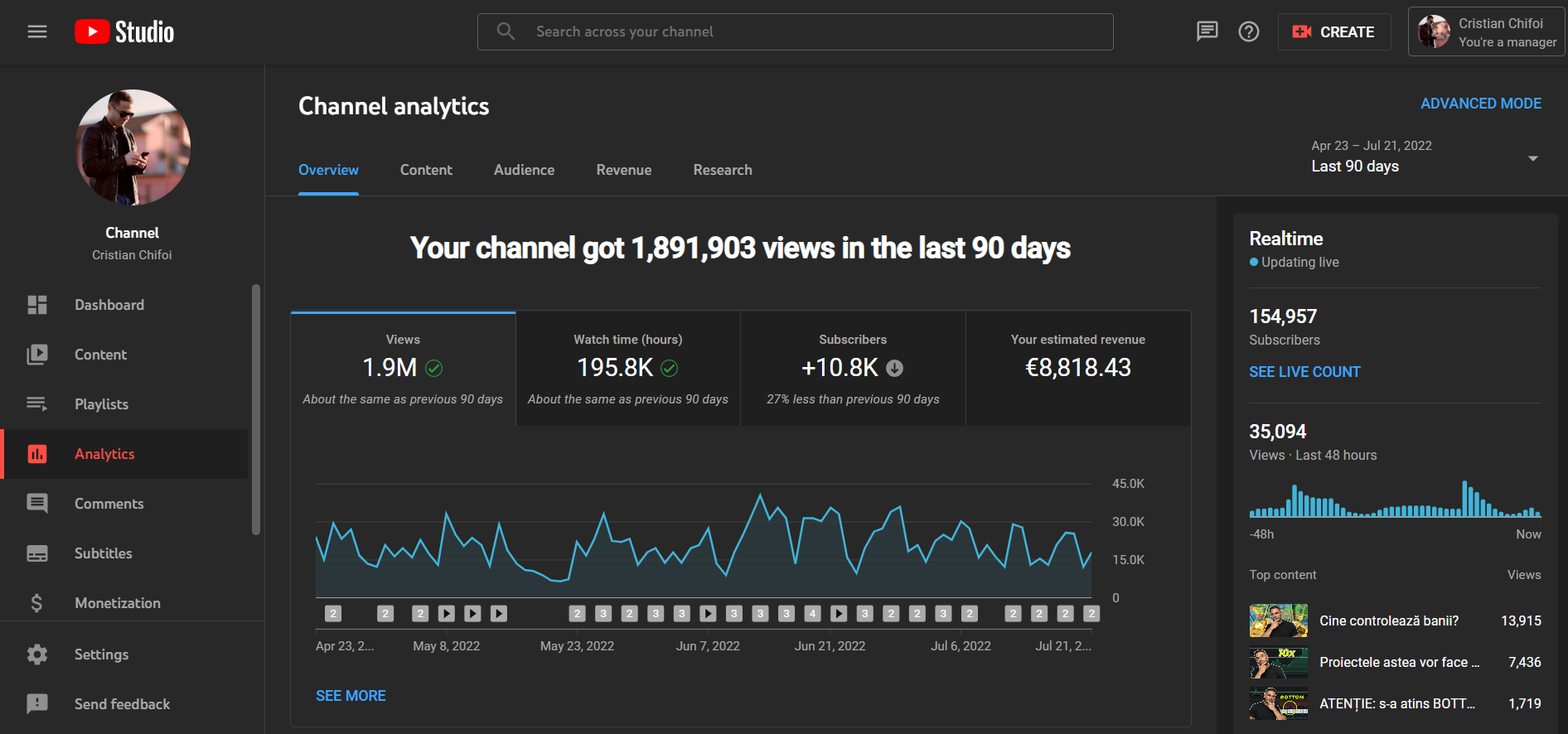Click the search across your channel field
Viewport: 1568px width, 734px height.
796,31
